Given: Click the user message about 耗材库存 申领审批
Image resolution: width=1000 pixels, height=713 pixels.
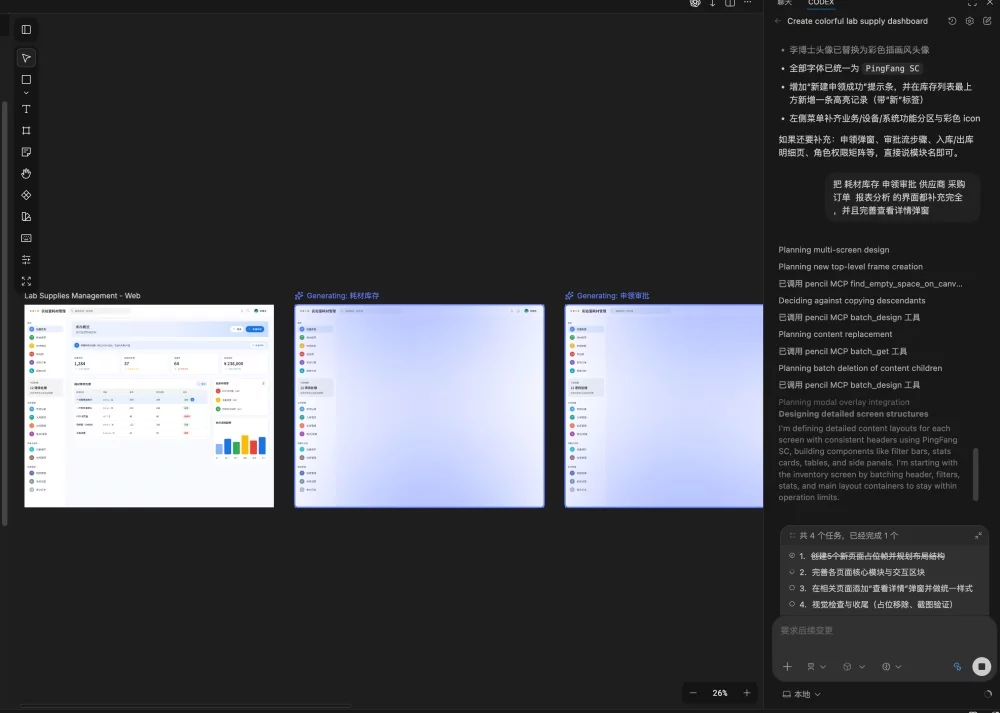Looking at the screenshot, I should 903,197.
